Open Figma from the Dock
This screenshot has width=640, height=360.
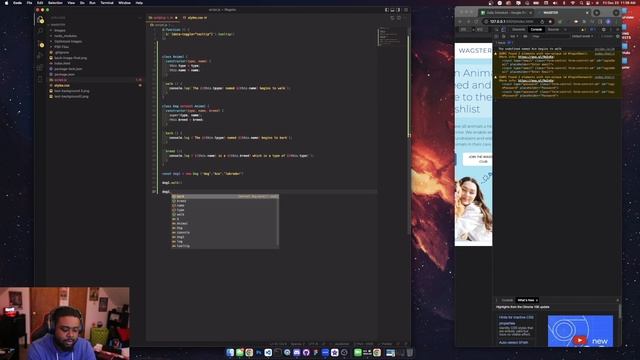[316, 353]
